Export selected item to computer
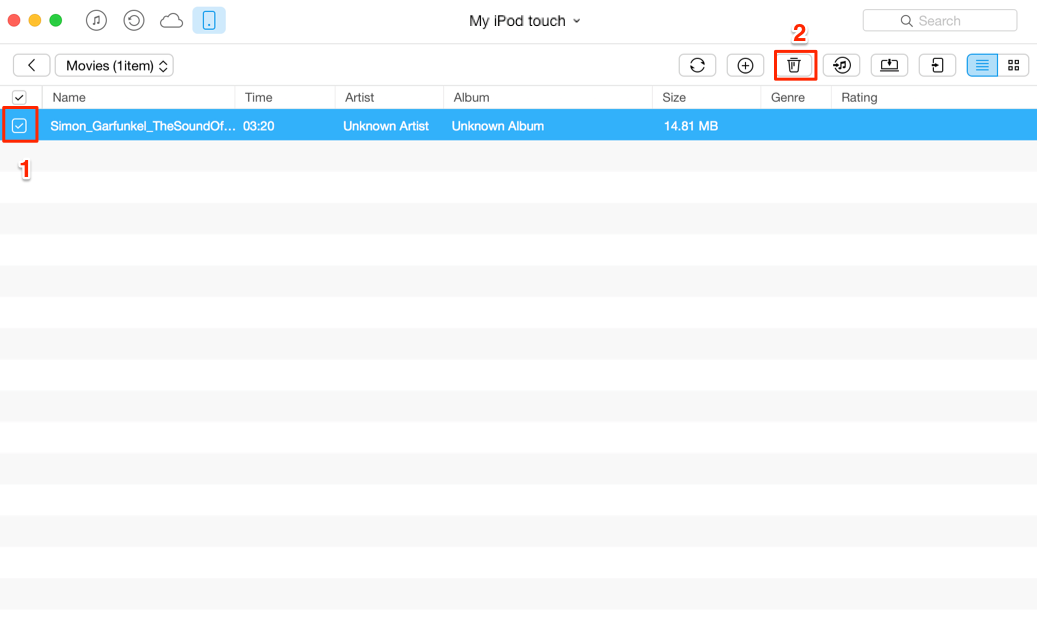This screenshot has width=1037, height=636. [x=890, y=65]
